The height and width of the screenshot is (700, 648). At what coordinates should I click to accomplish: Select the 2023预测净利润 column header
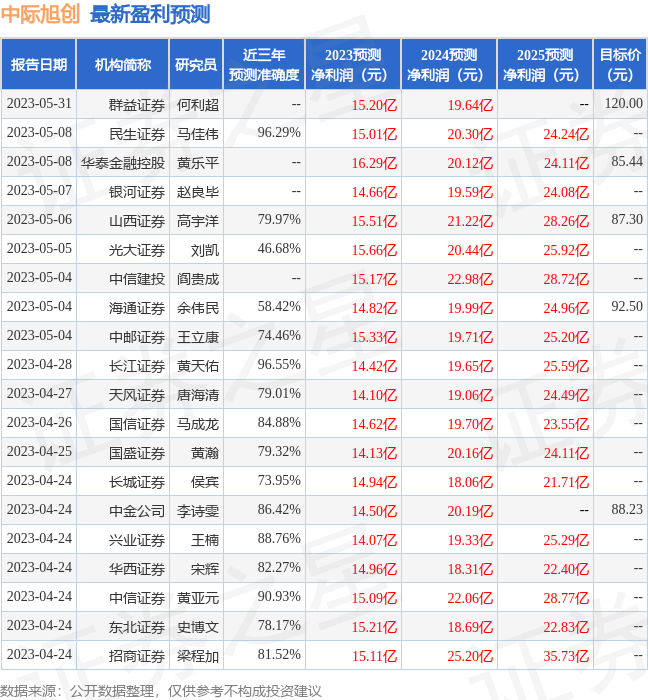coord(353,65)
